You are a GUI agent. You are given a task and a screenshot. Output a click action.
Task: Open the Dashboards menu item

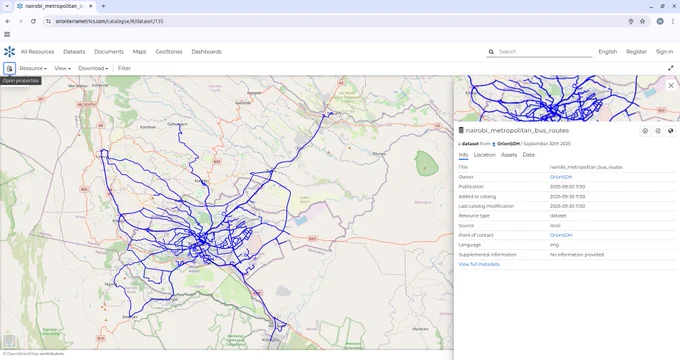pos(206,52)
